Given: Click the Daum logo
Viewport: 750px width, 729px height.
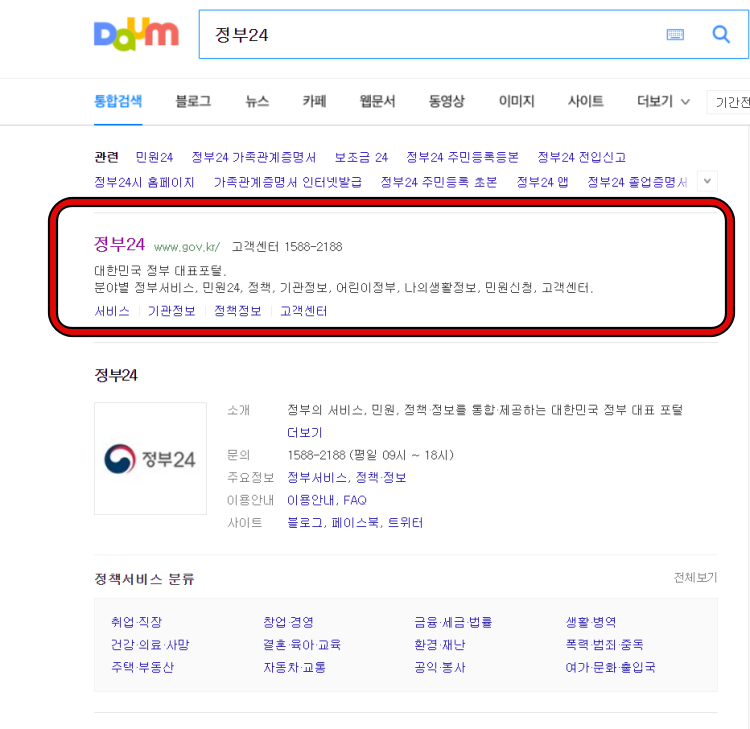Looking at the screenshot, I should point(136,34).
